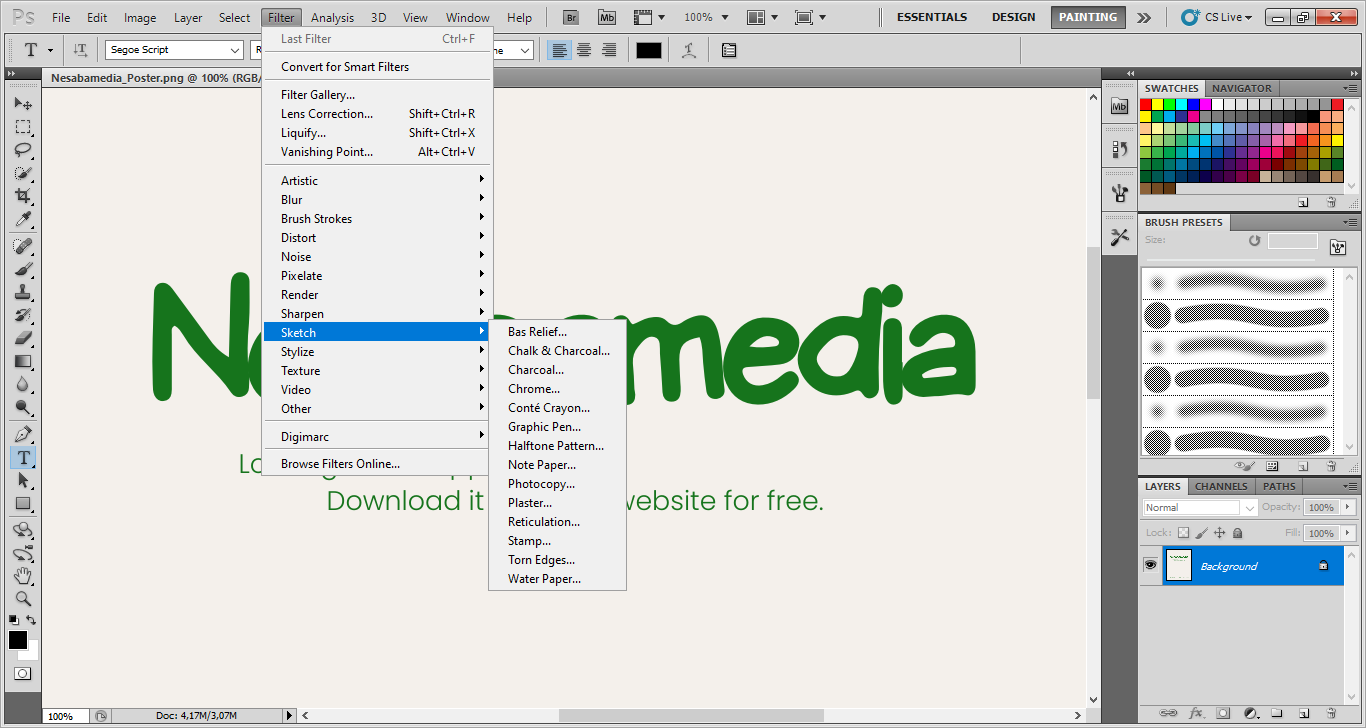Choose Graphic Pen from Sketch submenu
The image size is (1366, 728).
click(x=544, y=427)
